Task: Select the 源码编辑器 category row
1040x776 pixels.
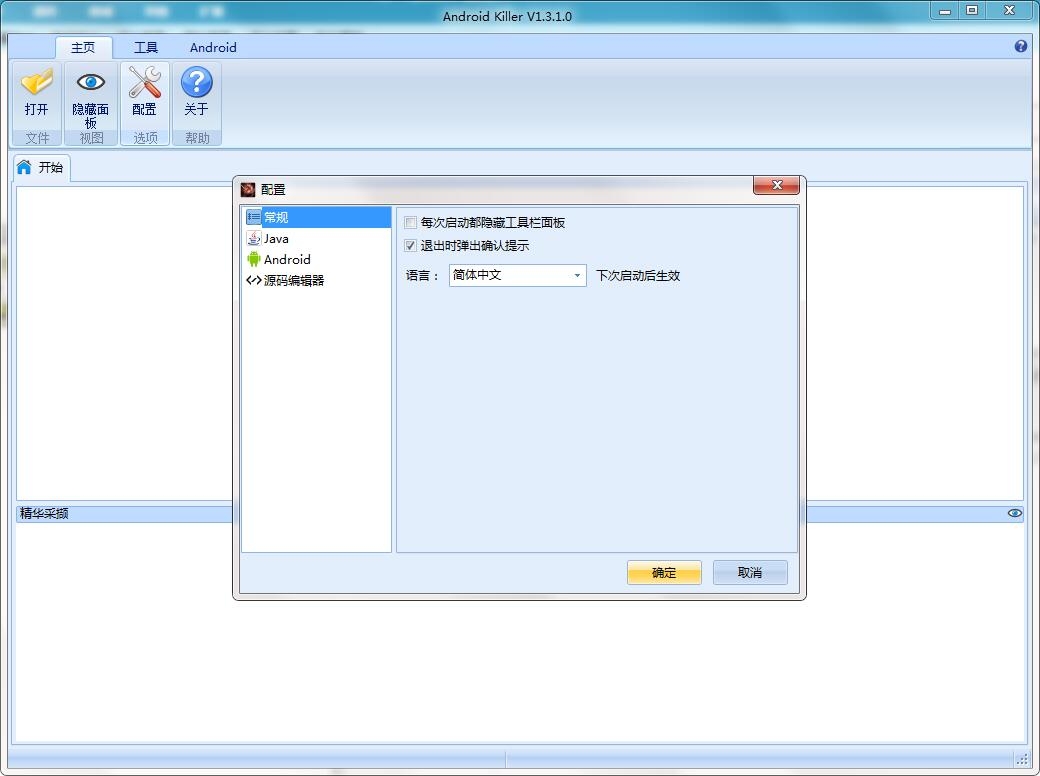Action: [317, 281]
